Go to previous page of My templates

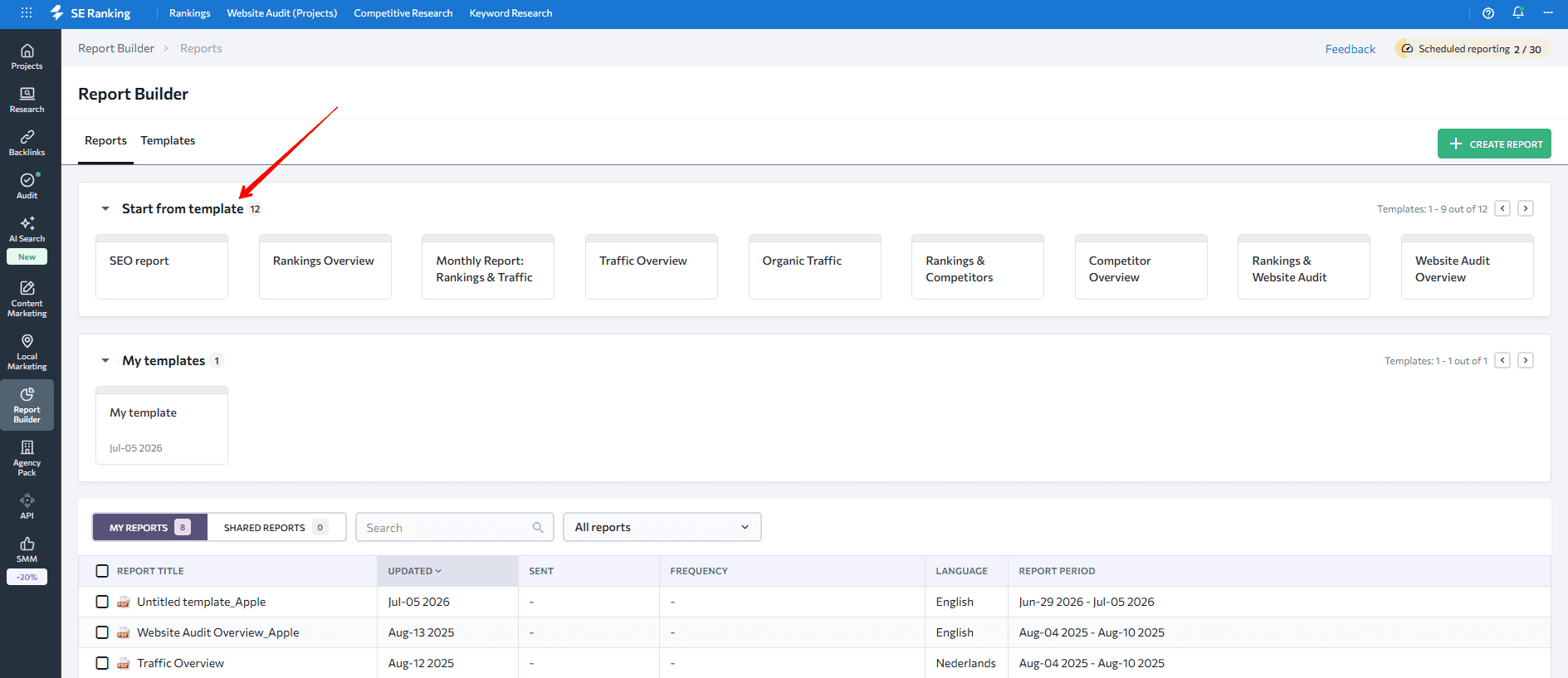pos(1502,360)
